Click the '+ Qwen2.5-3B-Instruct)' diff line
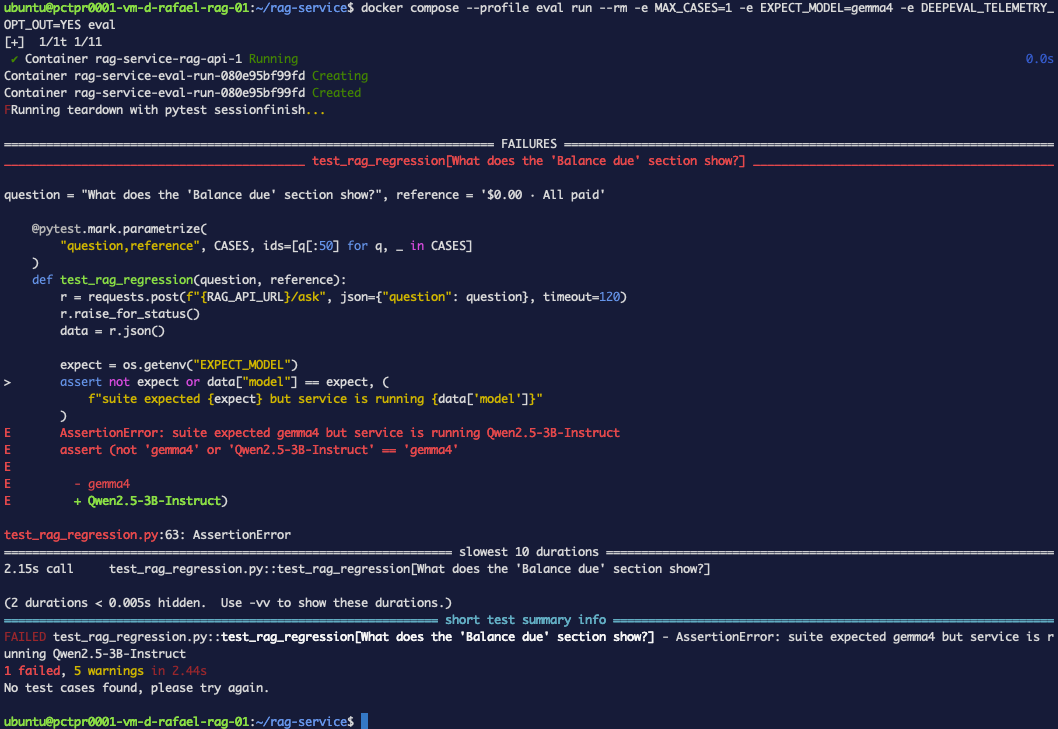 click(x=150, y=501)
